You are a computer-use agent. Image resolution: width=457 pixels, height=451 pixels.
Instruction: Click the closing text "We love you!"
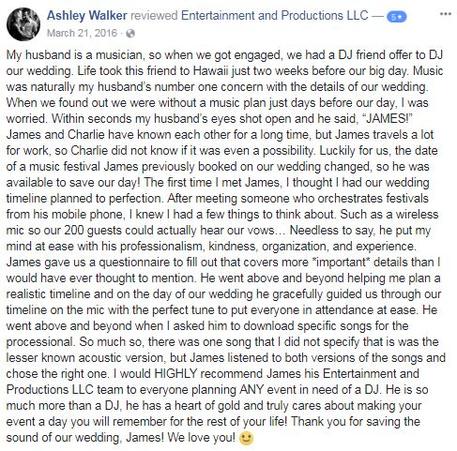tap(201, 438)
